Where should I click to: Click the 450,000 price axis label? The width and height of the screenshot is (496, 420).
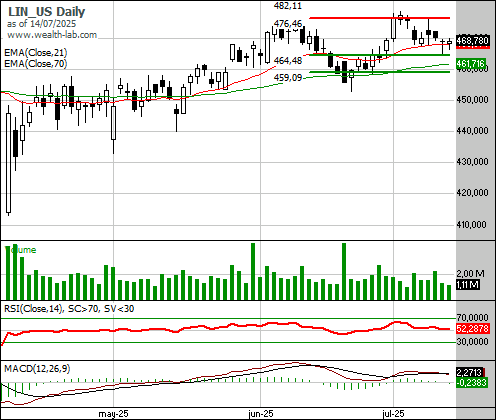click(x=472, y=100)
